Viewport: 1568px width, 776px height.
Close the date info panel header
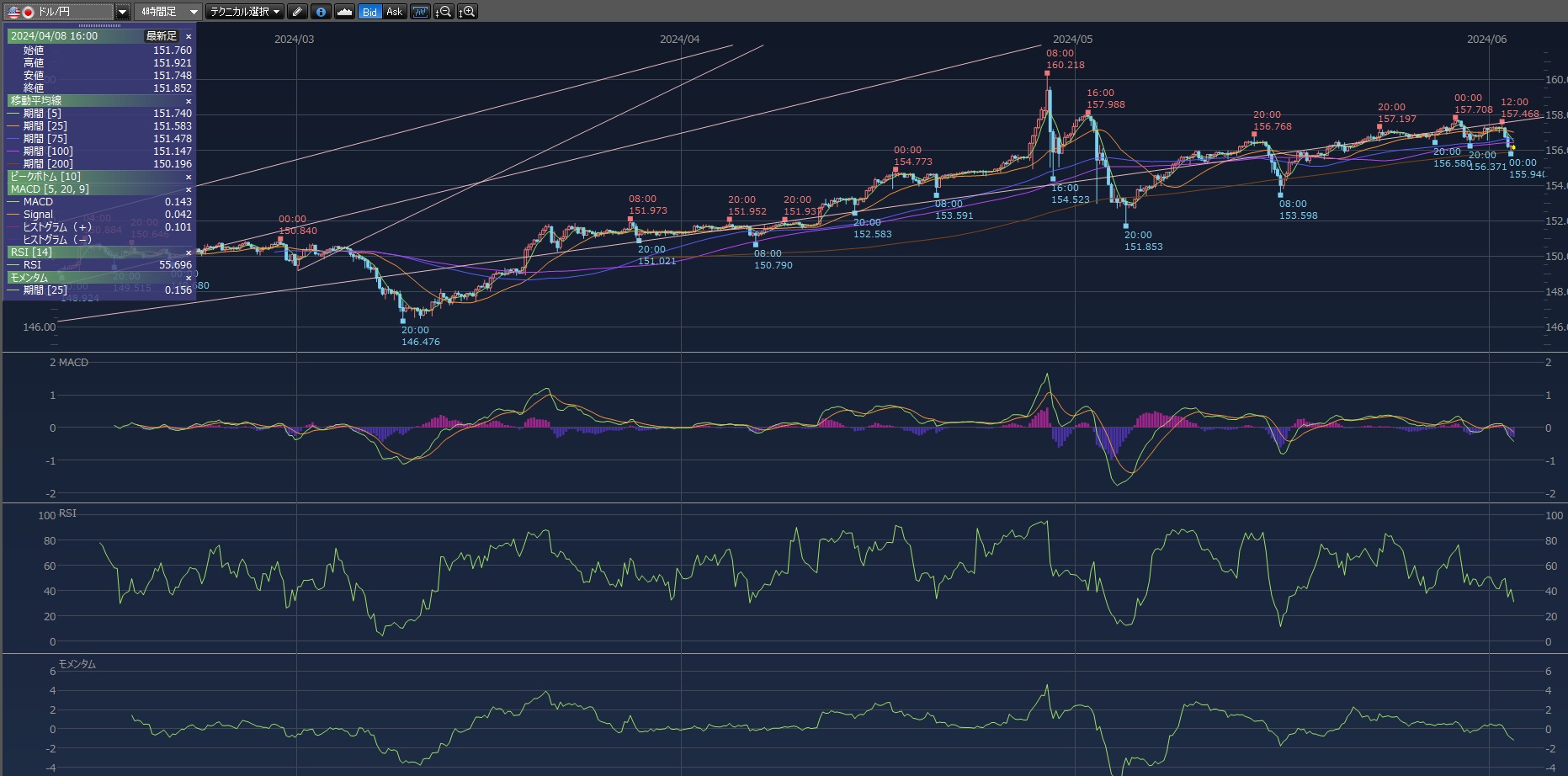click(189, 36)
